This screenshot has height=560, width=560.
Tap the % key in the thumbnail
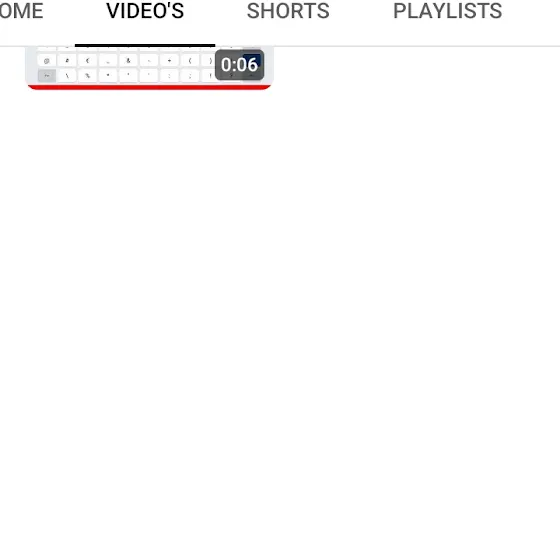[x=88, y=76]
